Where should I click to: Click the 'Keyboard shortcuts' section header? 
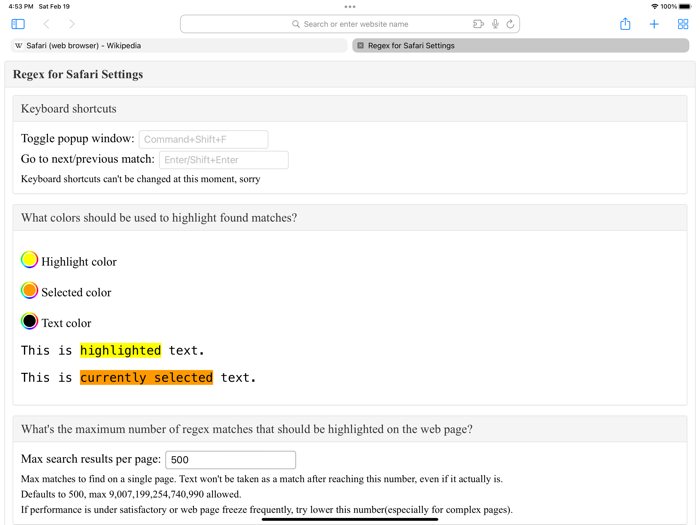pyautogui.click(x=350, y=108)
